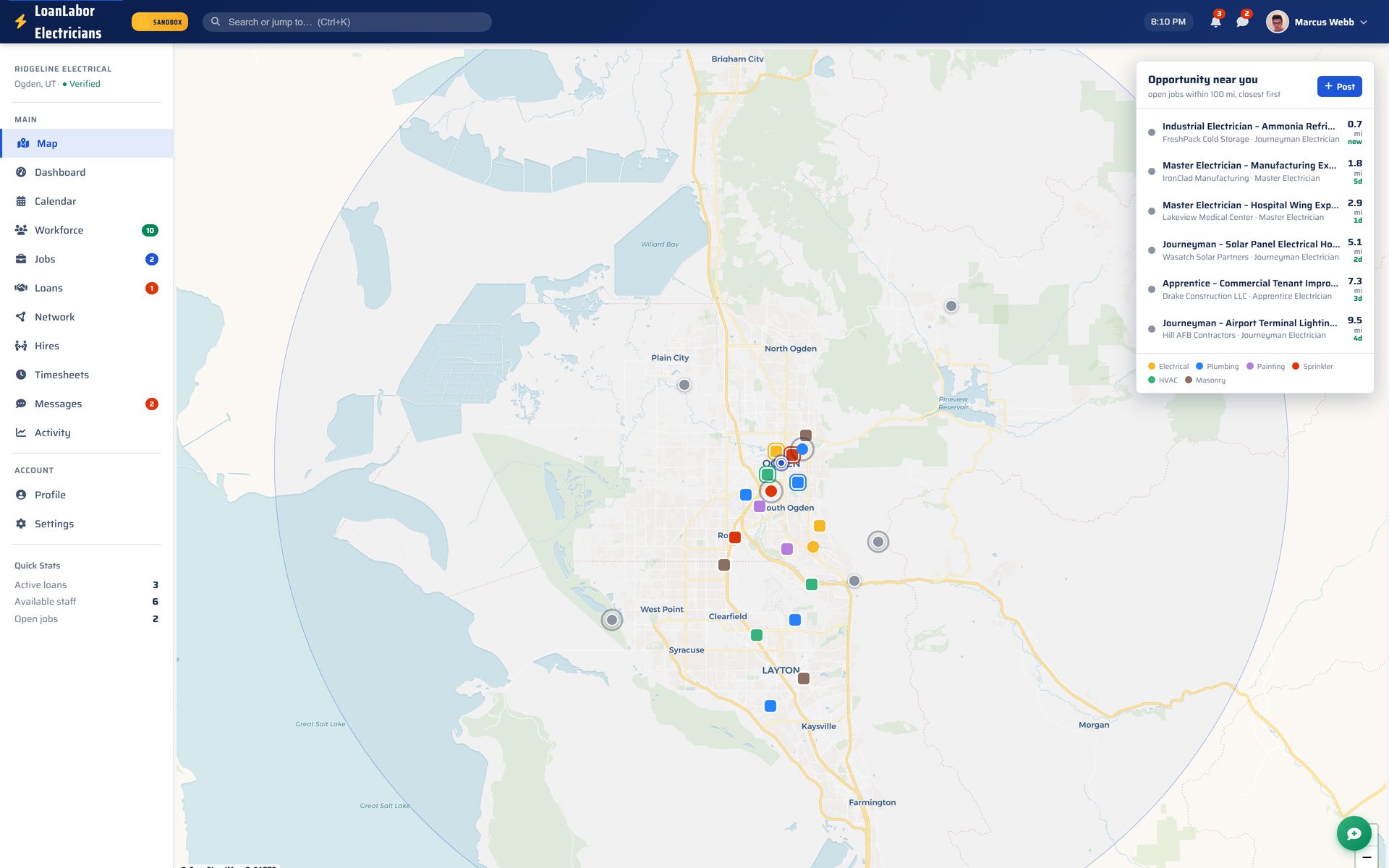Click the Settings gear icon
The width and height of the screenshot is (1389, 868).
21,524
